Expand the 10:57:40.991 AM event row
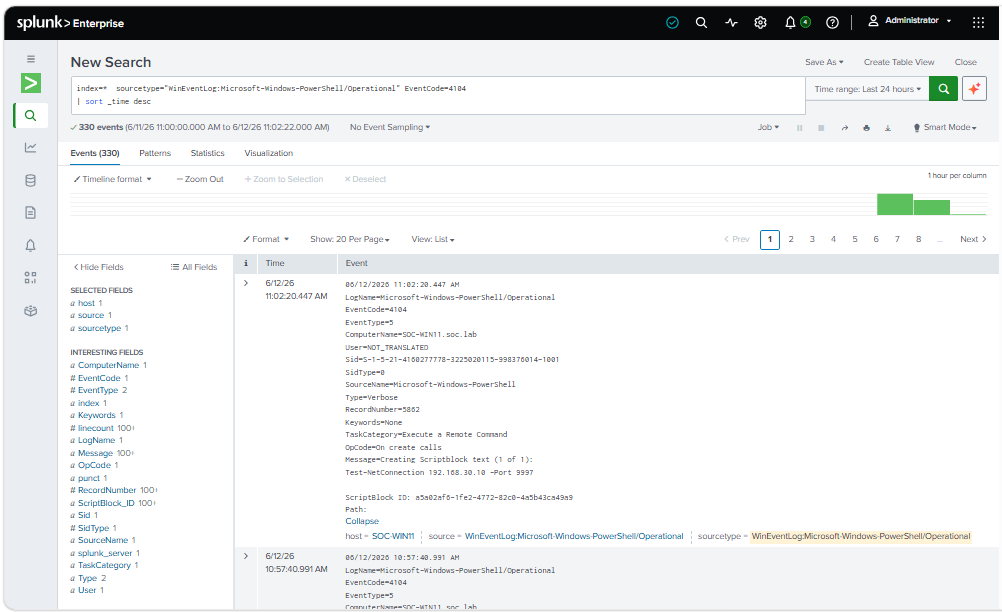 [245, 556]
